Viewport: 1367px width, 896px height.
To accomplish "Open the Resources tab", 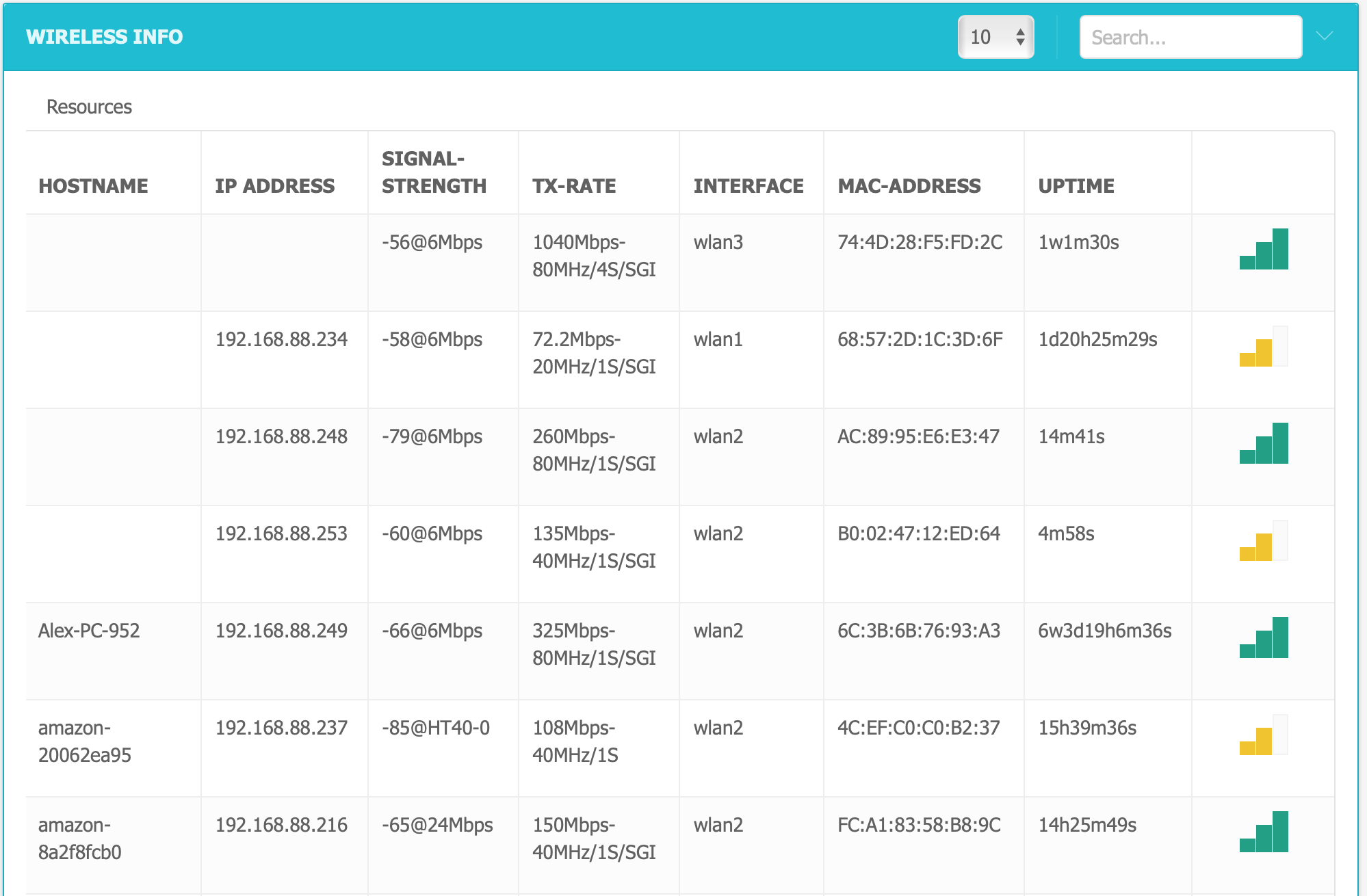I will pyautogui.click(x=89, y=107).
